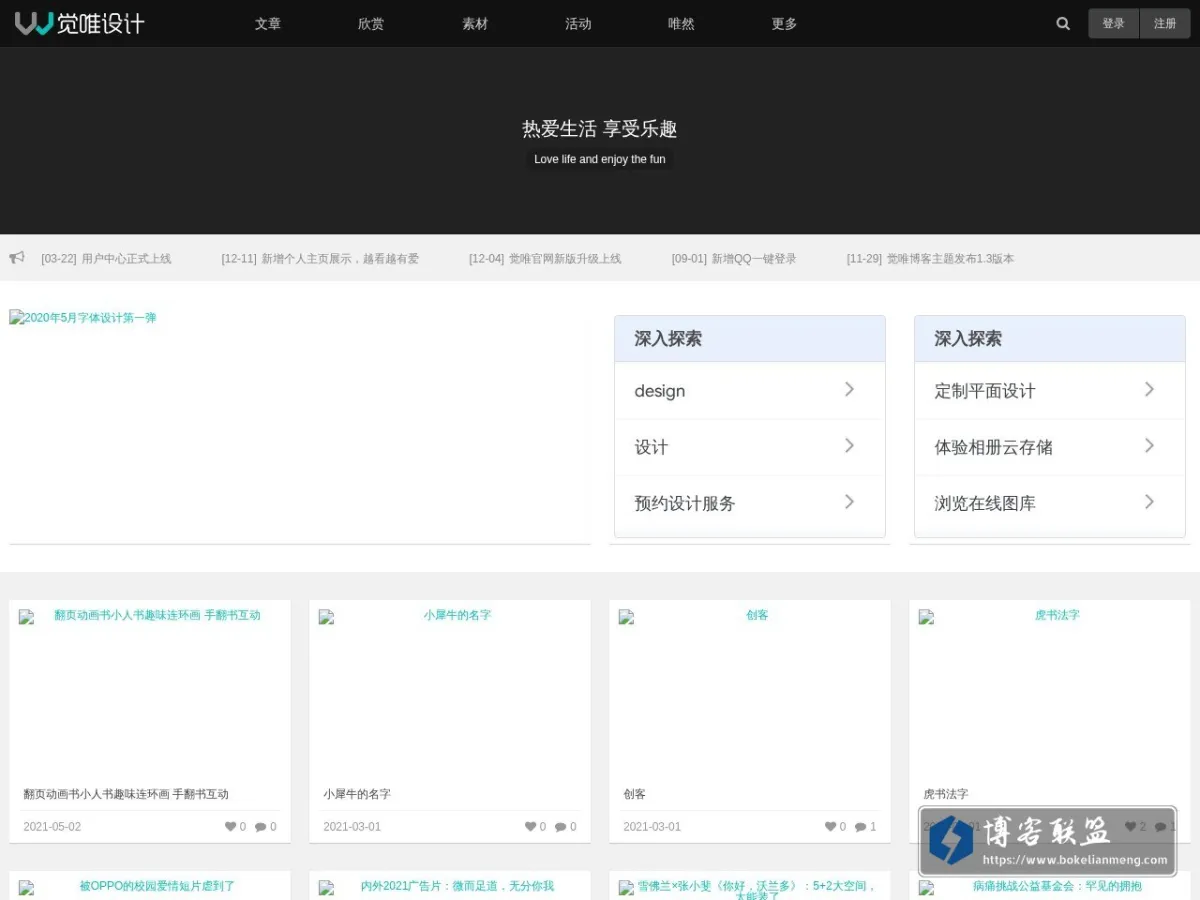
Task: Select the design link in 深入探索
Action: 660,391
